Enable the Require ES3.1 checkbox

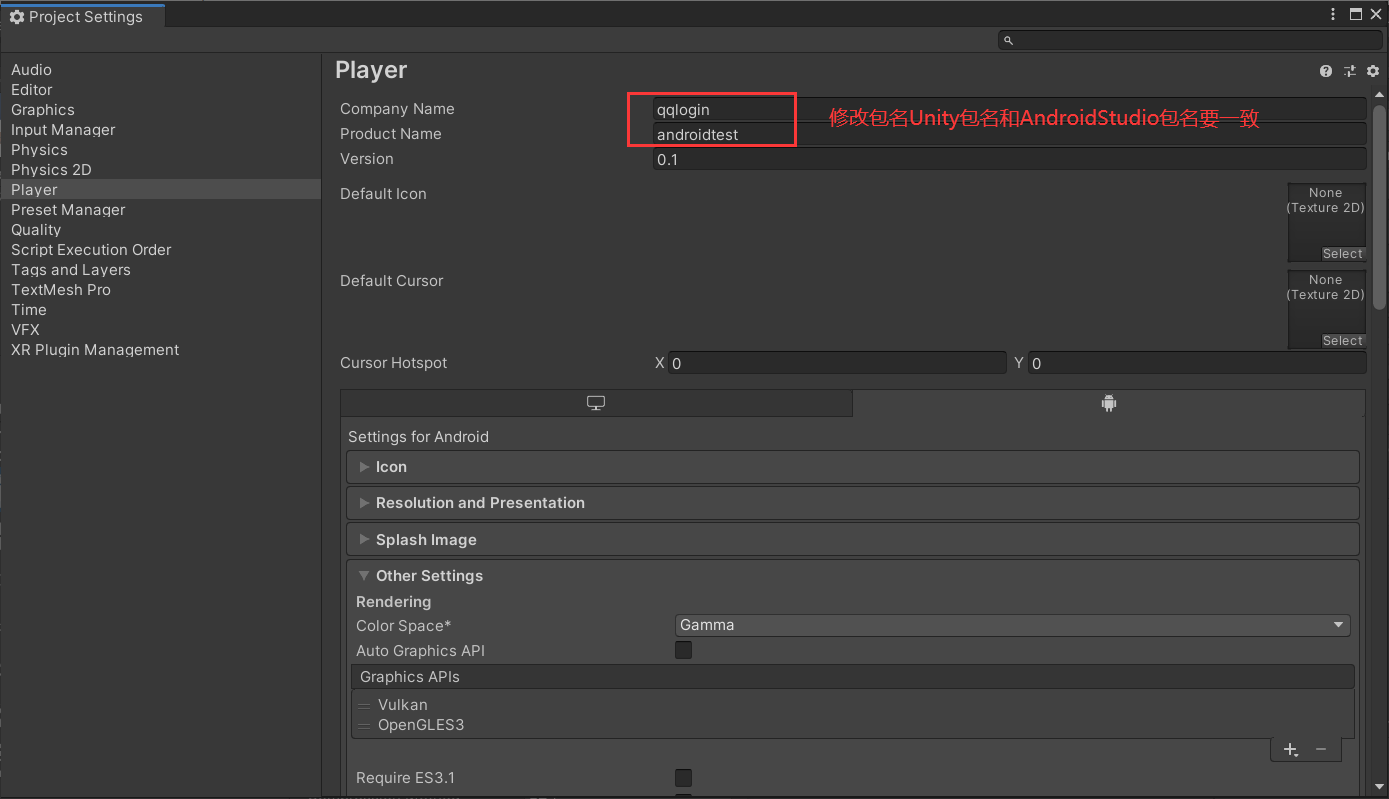(683, 777)
